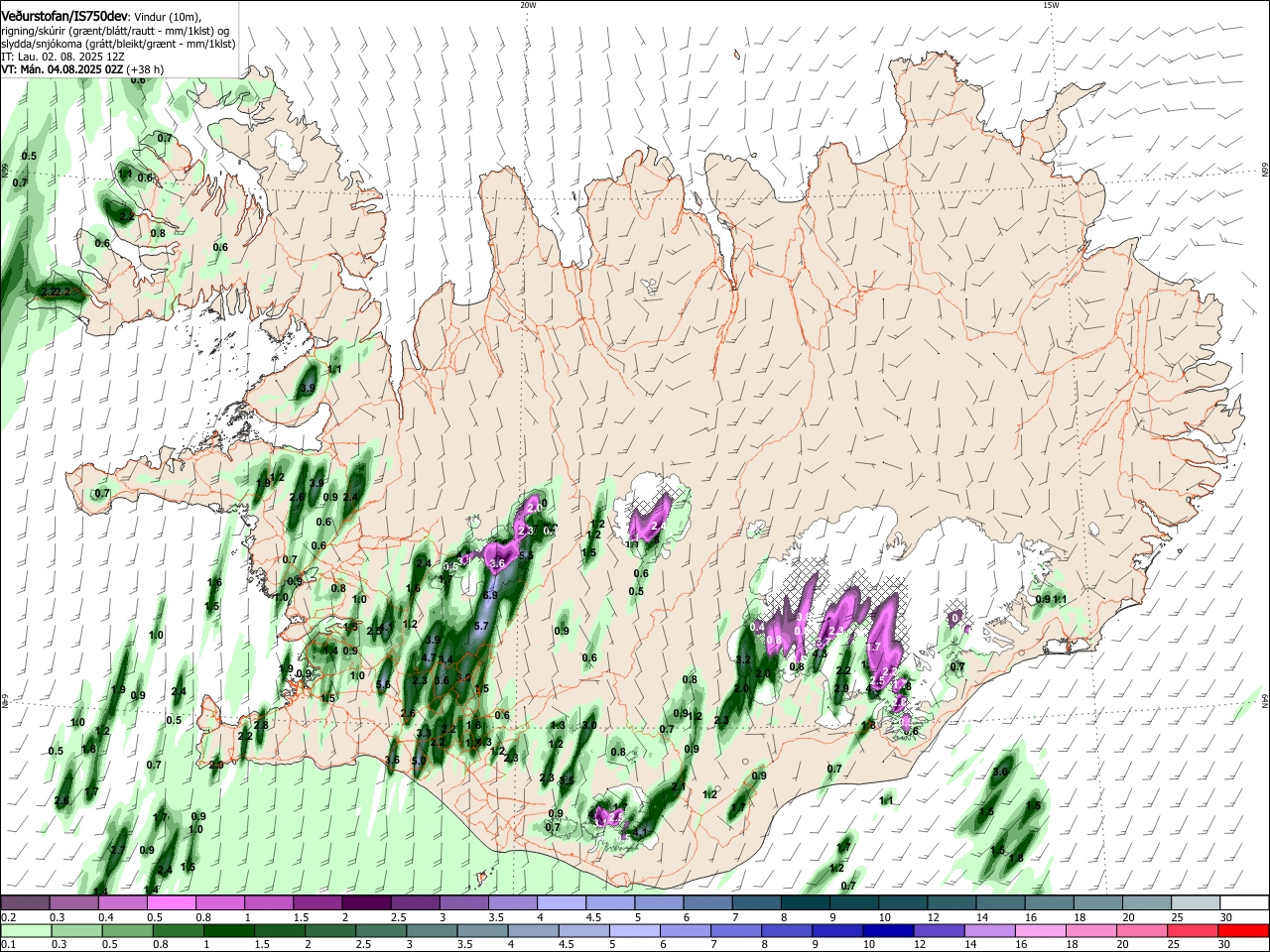Click the upper legend swatch starting at 12
This screenshot has height=952, width=1270.
coord(952,902)
